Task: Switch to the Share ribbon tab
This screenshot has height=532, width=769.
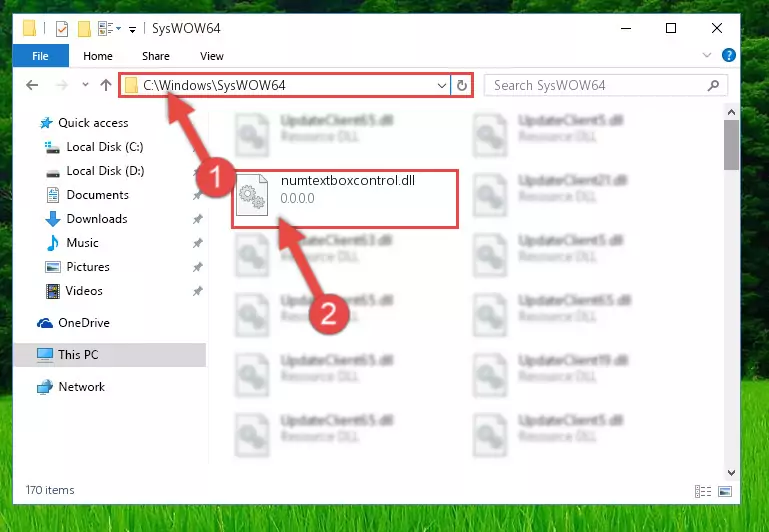Action: pos(156,56)
